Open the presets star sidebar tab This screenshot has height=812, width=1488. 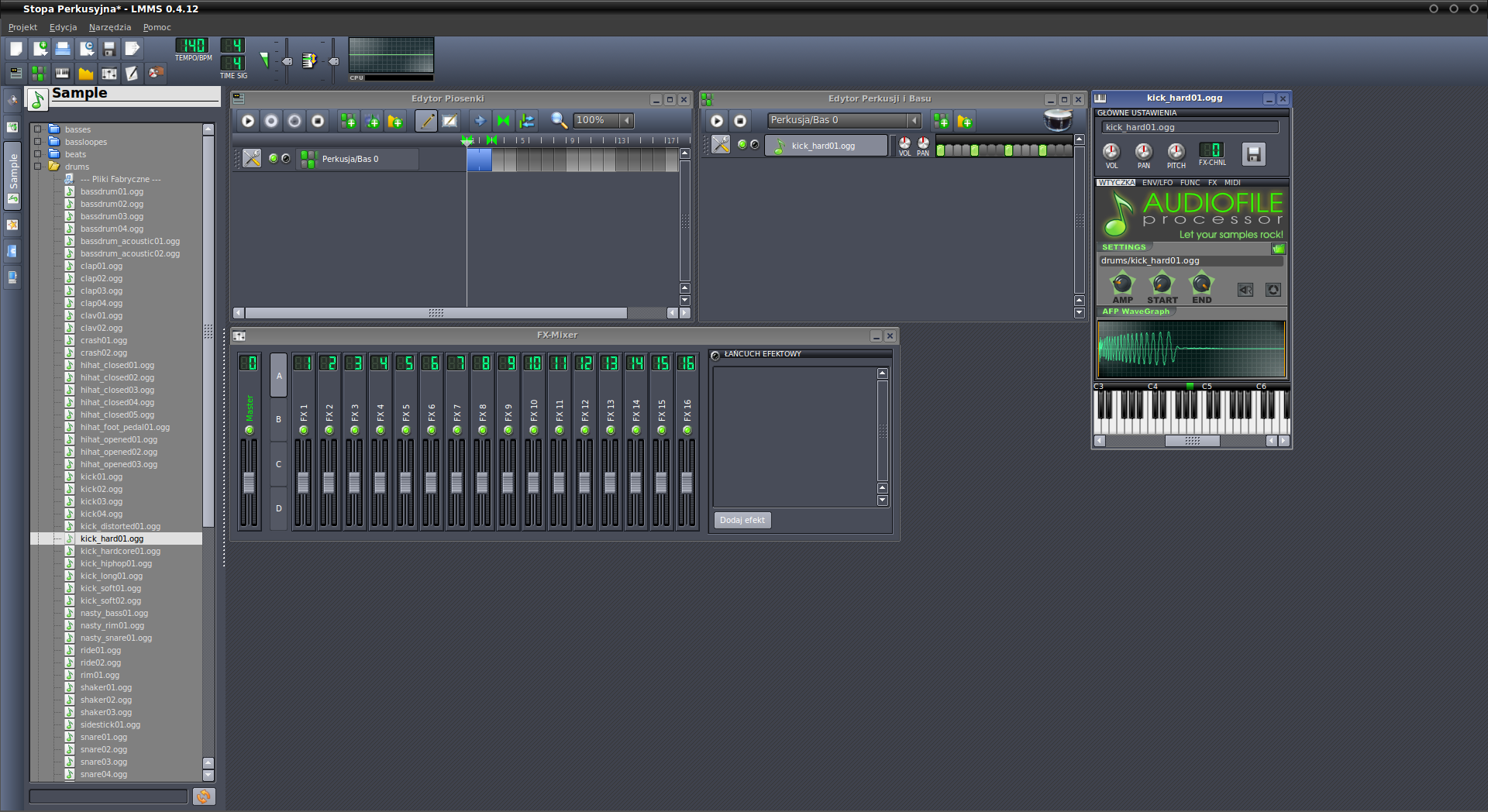[12, 225]
